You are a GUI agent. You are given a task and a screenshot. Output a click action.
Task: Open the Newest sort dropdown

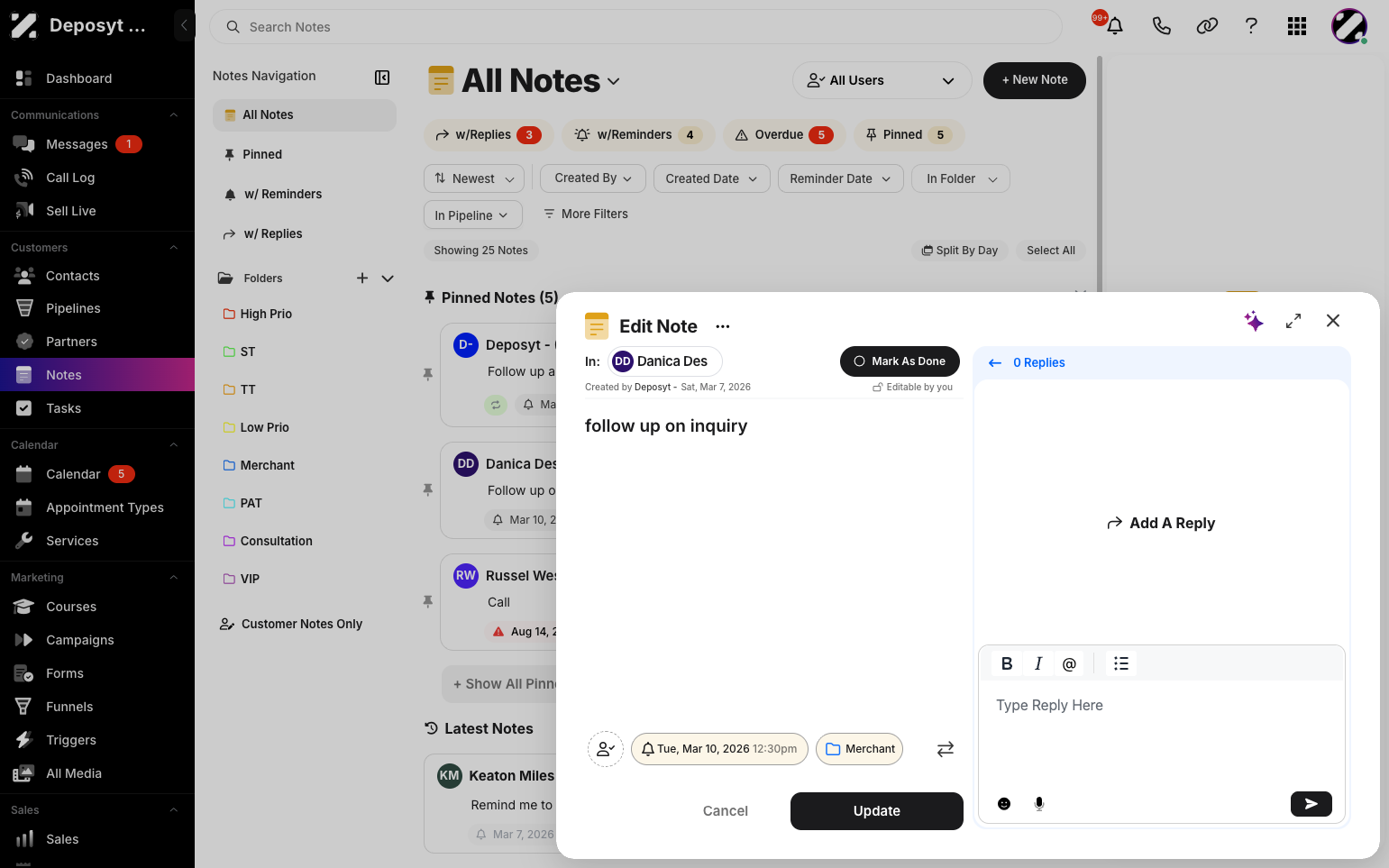[474, 178]
